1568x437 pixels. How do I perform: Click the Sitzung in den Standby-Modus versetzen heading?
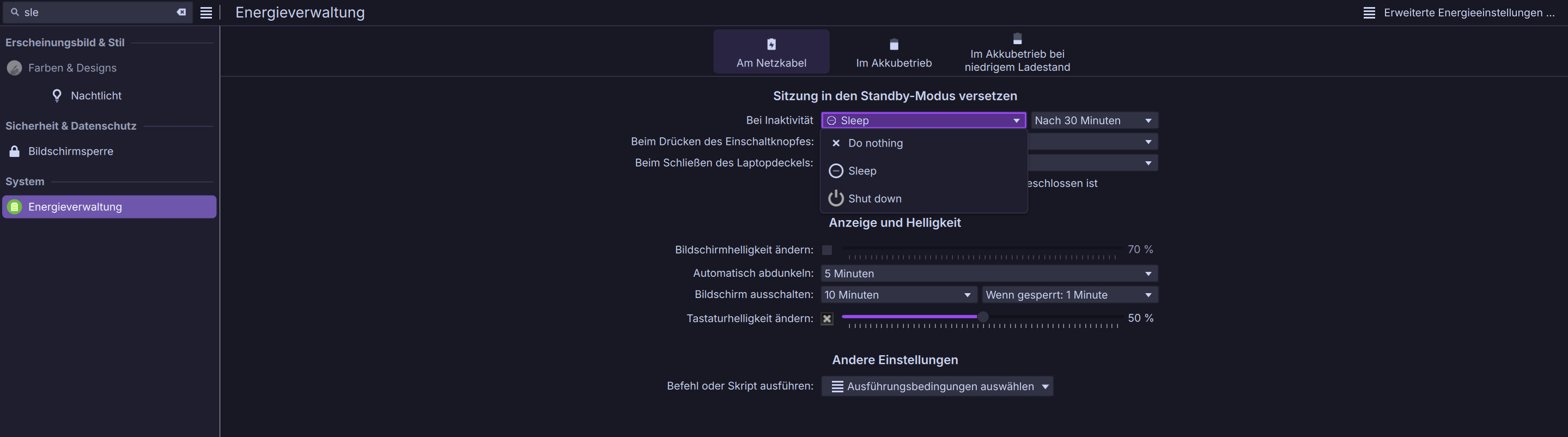[895, 96]
